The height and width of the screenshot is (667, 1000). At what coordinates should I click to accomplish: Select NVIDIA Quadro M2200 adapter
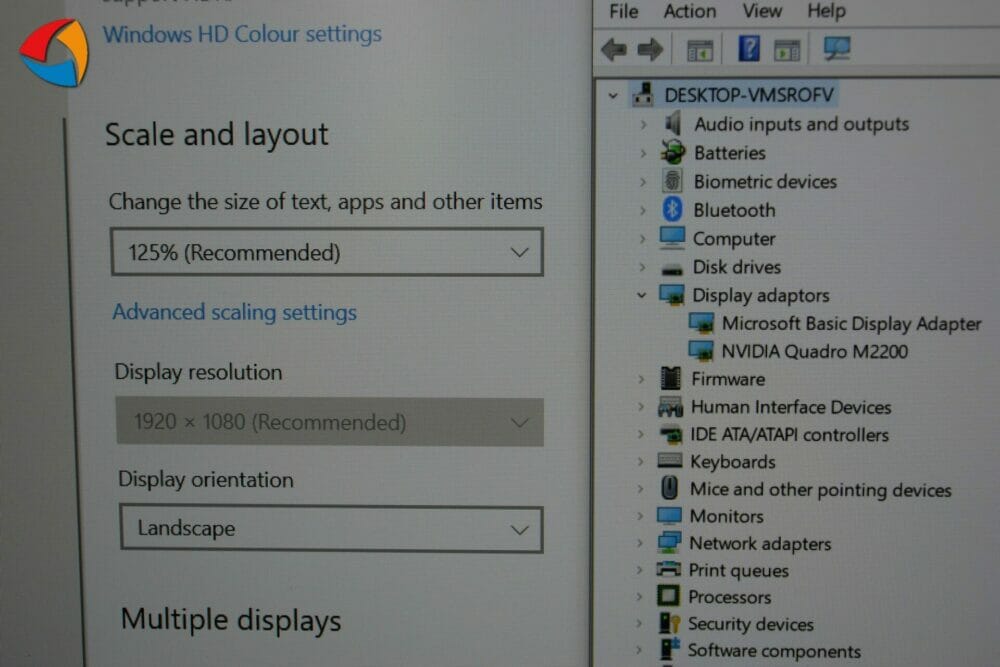coord(814,351)
